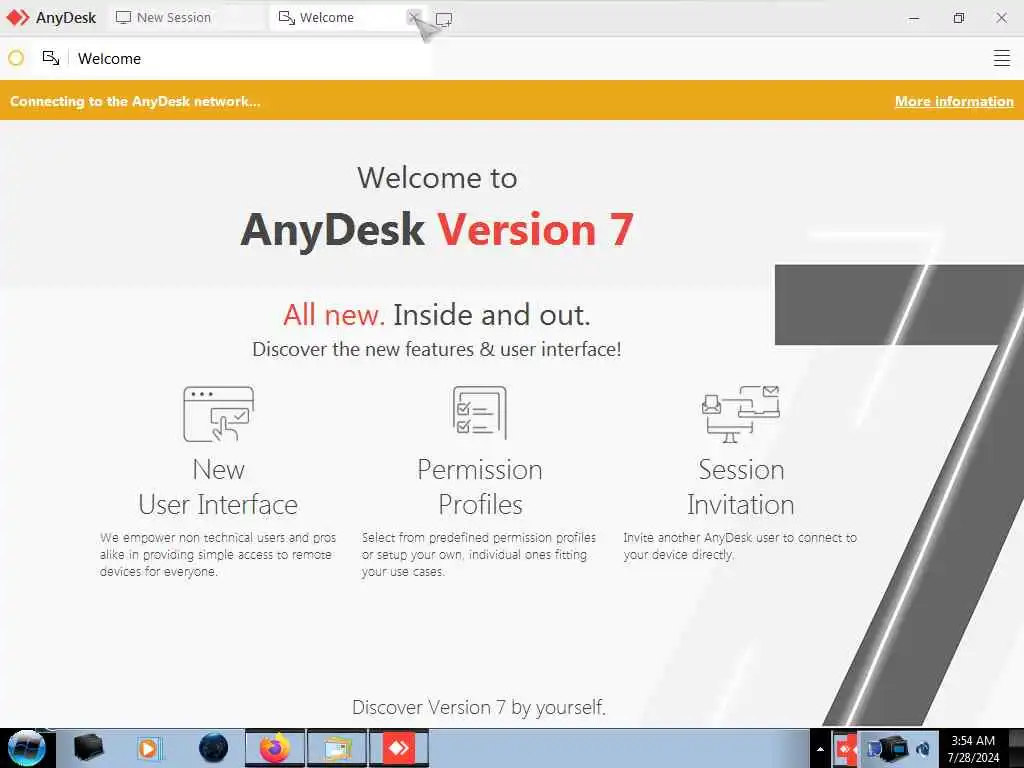Restore down the AnyDesk window
Screen dimensions: 1024x768
click(x=958, y=18)
